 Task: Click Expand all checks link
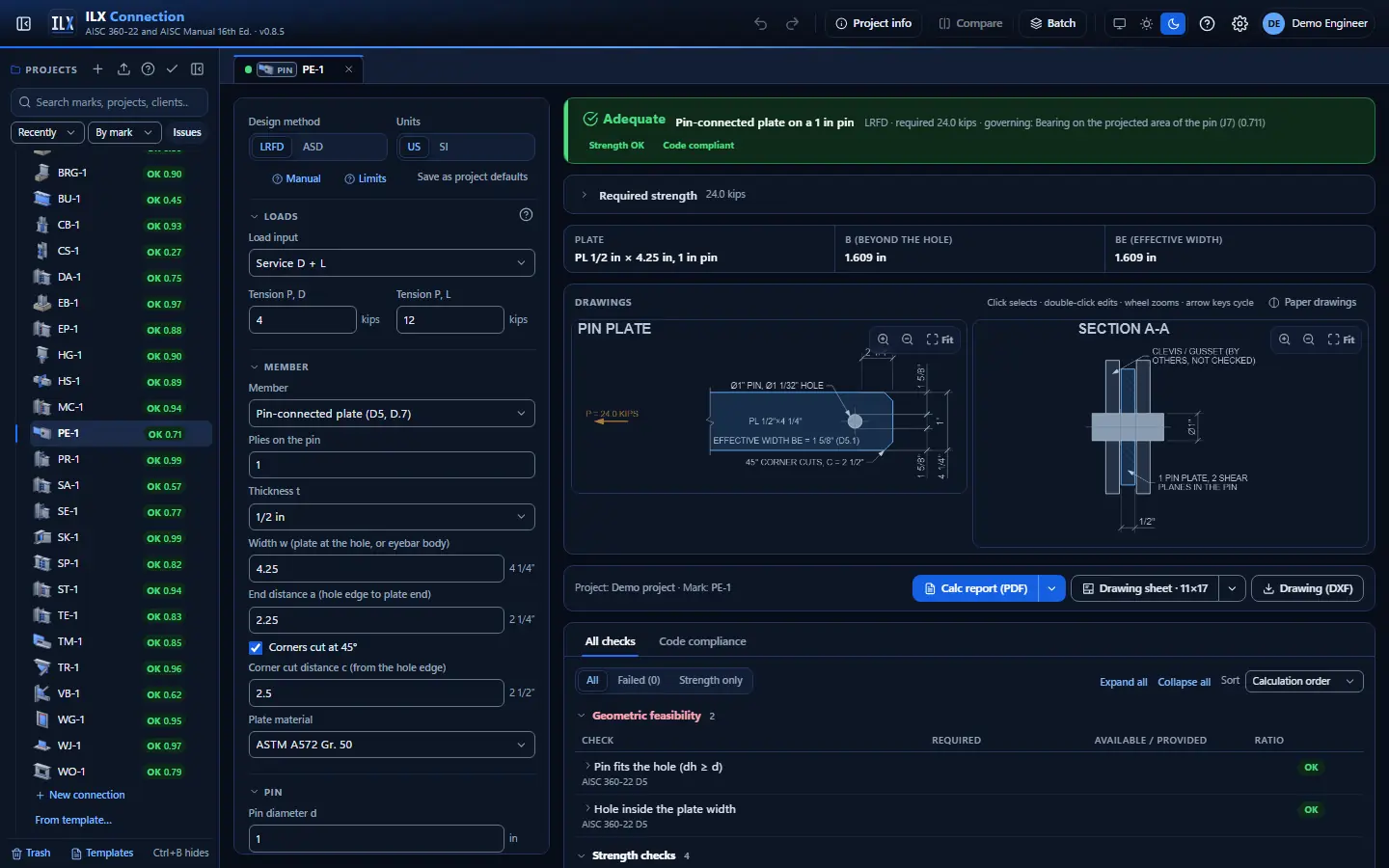[x=1124, y=682]
